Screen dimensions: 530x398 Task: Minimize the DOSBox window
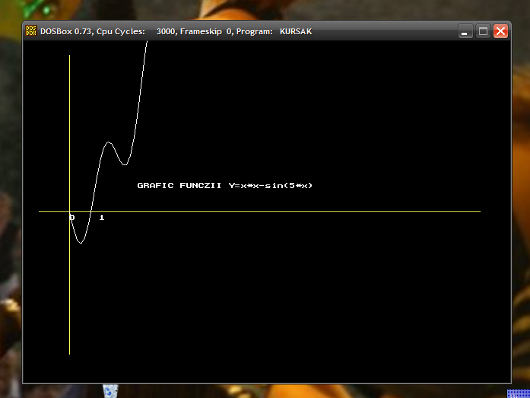[x=465, y=31]
